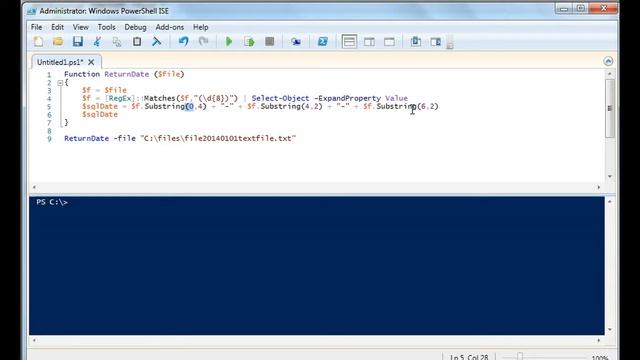Click '$sqlDate' on line 6

[100, 114]
